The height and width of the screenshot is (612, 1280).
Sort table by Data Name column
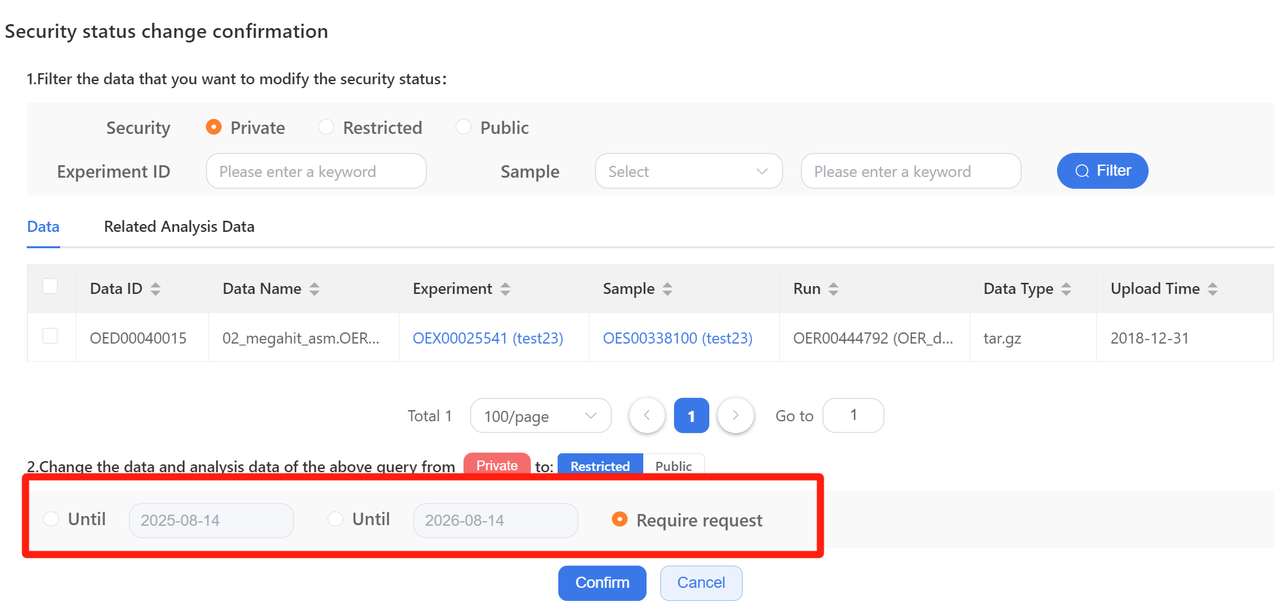(314, 289)
